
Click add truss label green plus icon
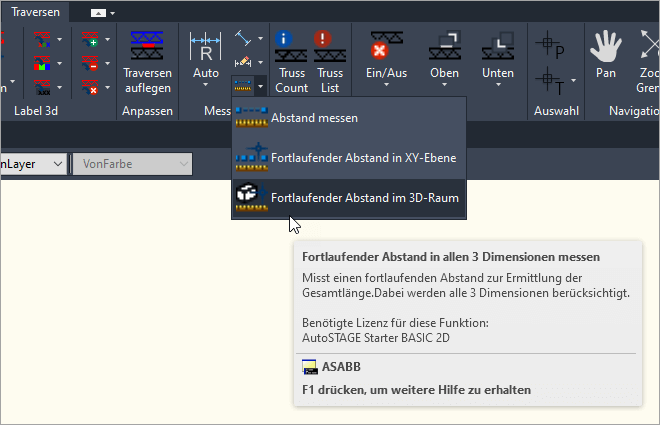tap(90, 40)
